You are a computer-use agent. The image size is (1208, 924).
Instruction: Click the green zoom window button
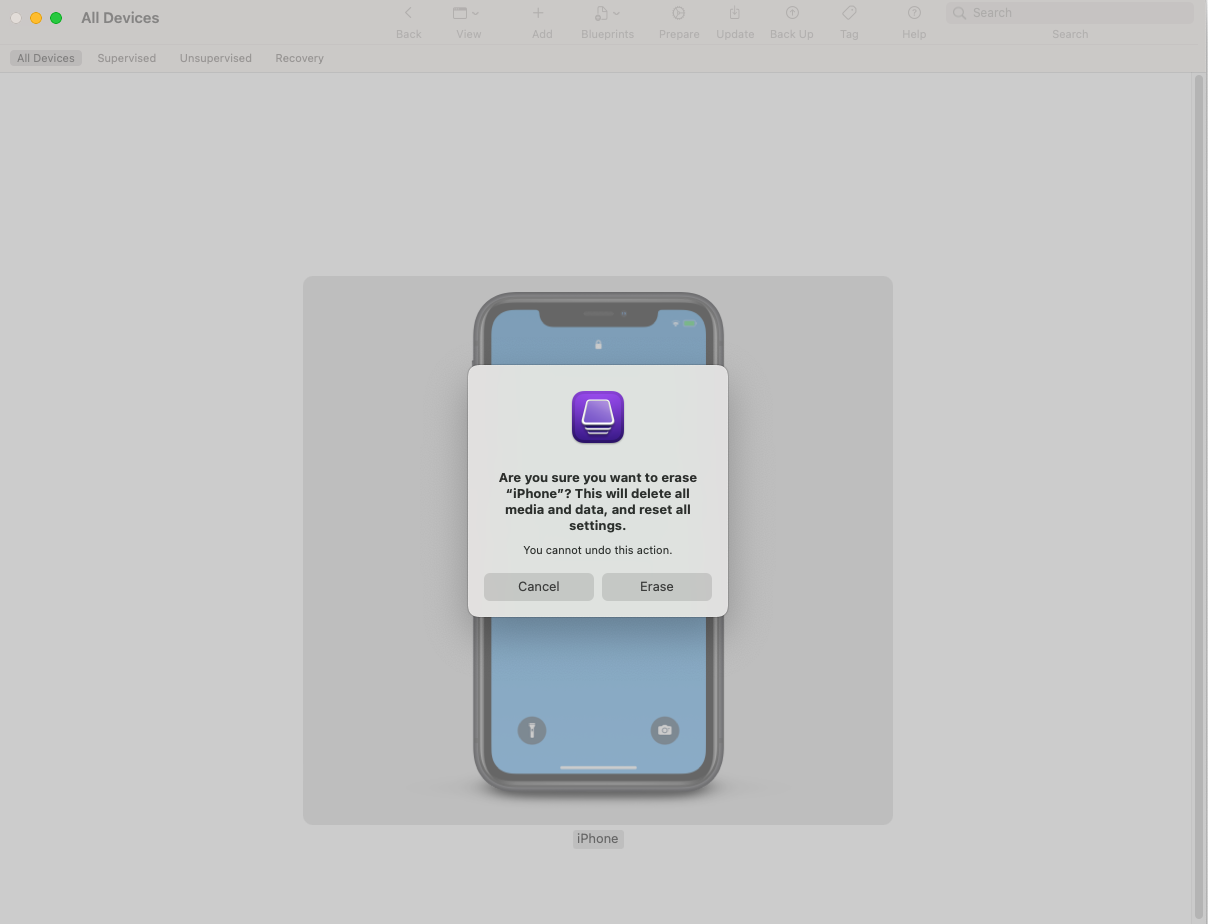56,18
